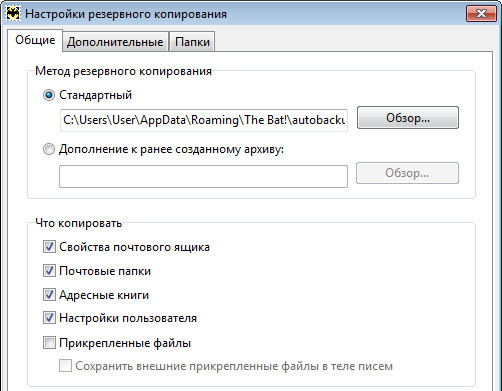
Task: Enable Прикрепленные файлы checkbox
Action: tap(49, 343)
